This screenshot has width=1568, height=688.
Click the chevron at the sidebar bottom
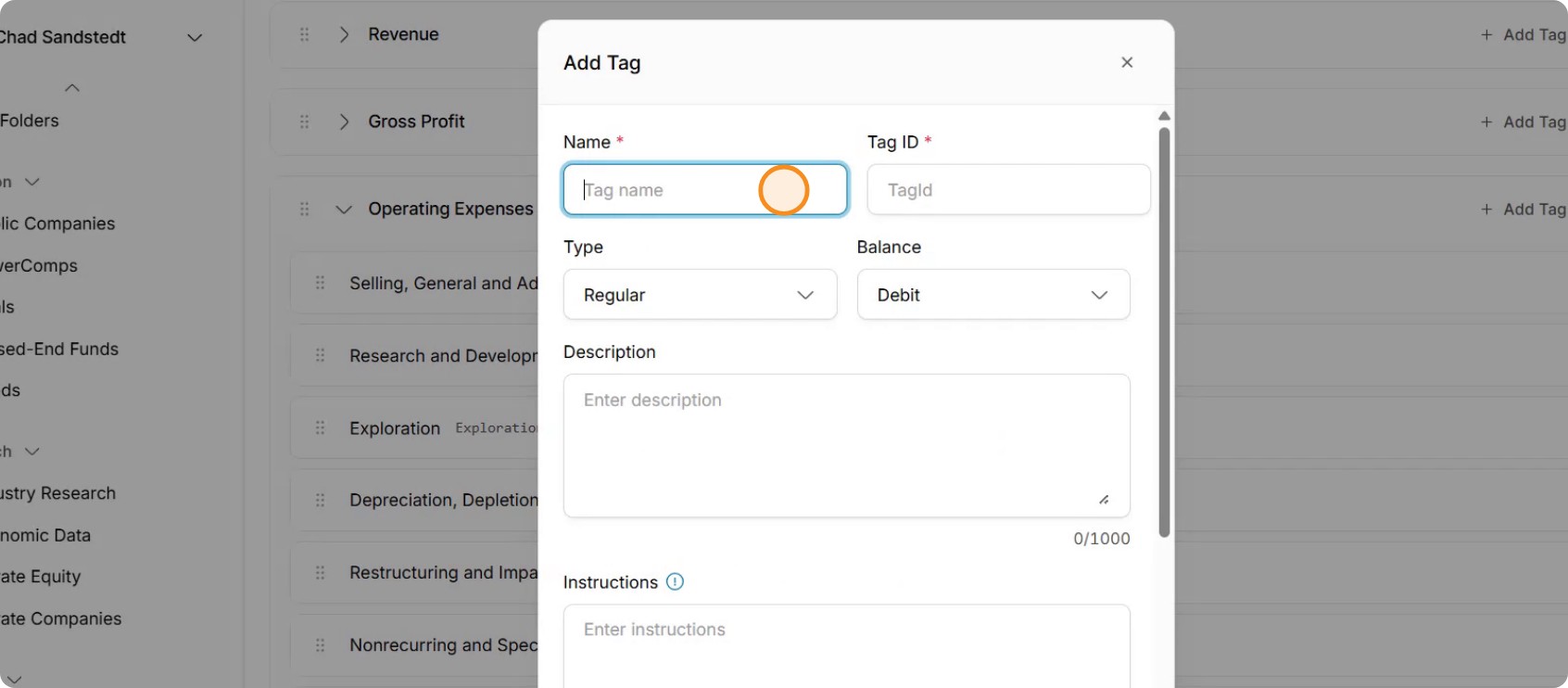14,680
